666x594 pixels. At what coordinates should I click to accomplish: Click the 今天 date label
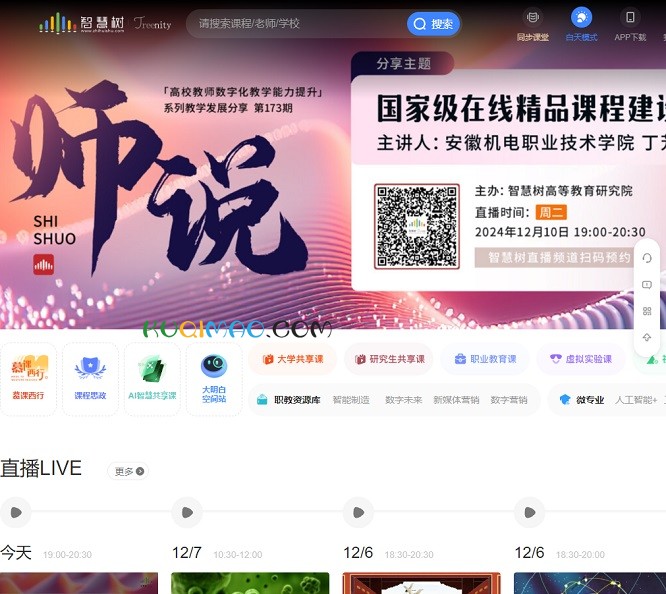(x=16, y=553)
